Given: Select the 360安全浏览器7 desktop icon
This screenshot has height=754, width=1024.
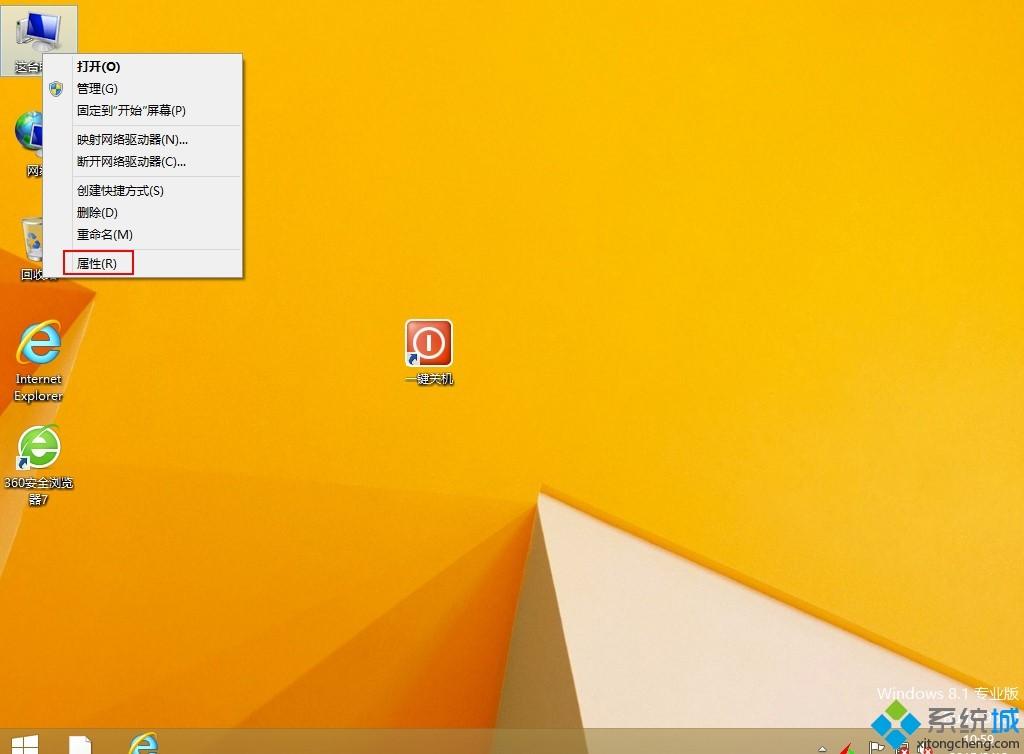Looking at the screenshot, I should (39, 448).
